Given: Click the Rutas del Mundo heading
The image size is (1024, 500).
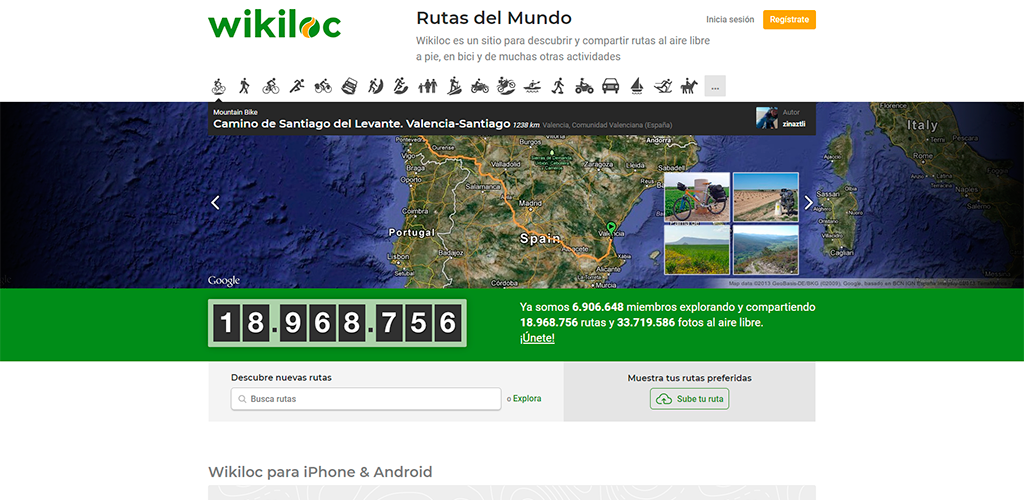Looking at the screenshot, I should [x=494, y=18].
